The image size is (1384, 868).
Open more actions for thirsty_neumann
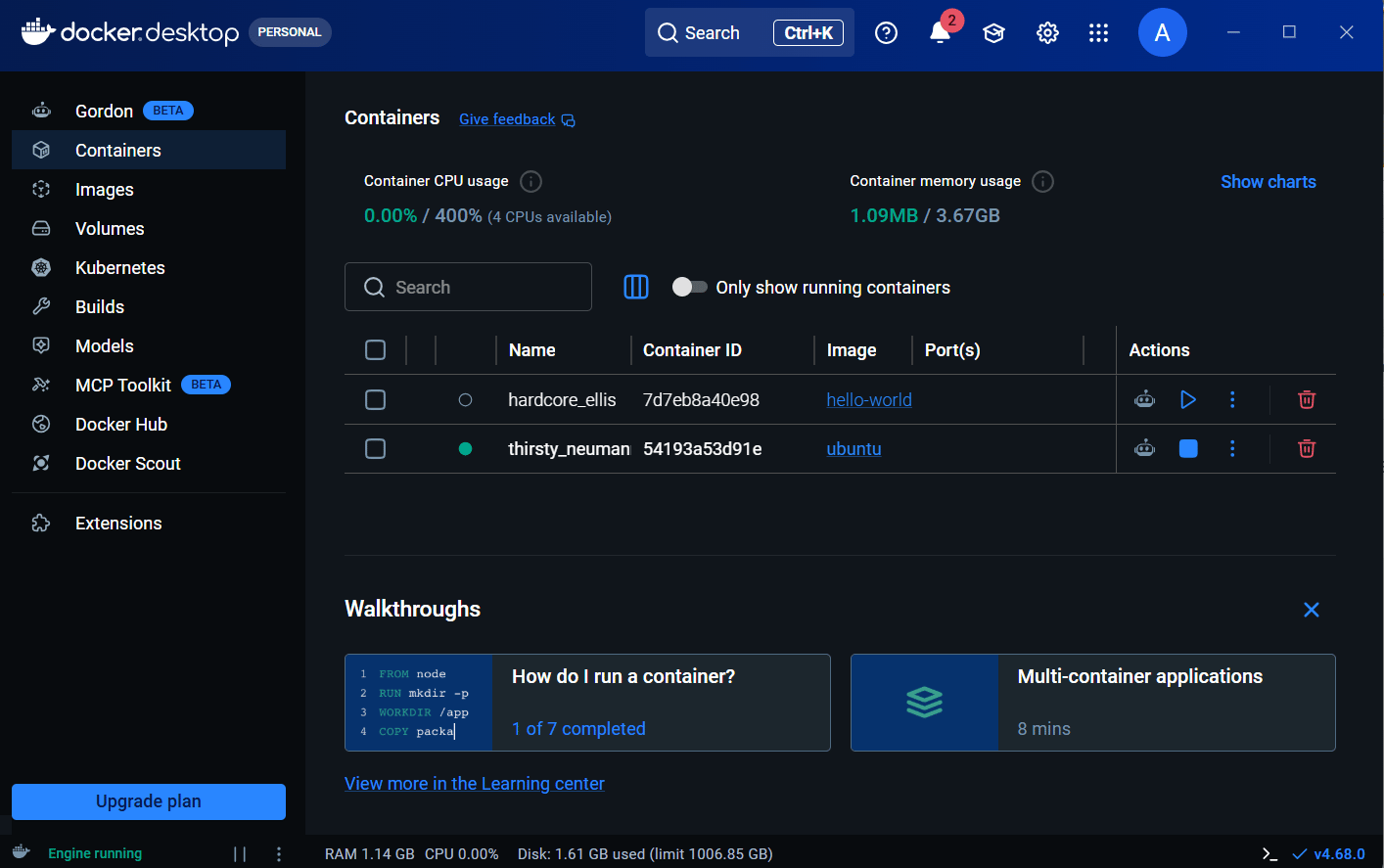coord(1232,448)
